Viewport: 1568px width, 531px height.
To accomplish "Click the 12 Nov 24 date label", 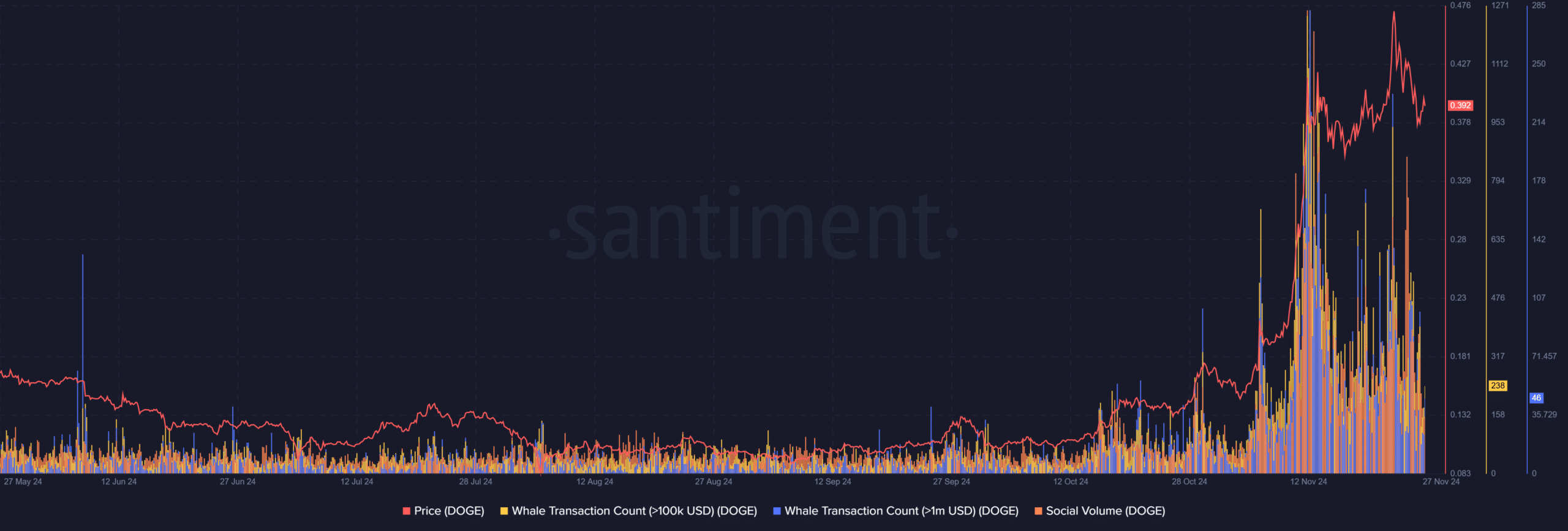I will tap(1308, 481).
